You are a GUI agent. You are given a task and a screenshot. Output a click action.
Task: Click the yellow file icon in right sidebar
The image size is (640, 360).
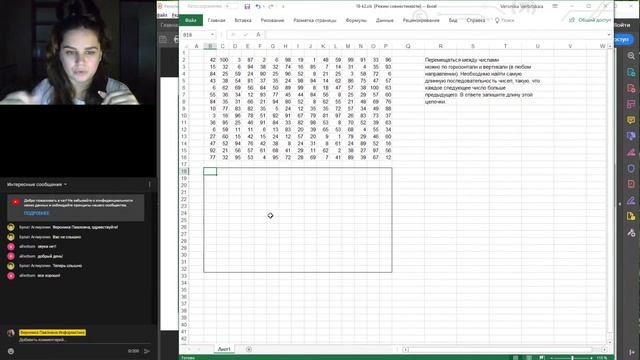coord(631,216)
